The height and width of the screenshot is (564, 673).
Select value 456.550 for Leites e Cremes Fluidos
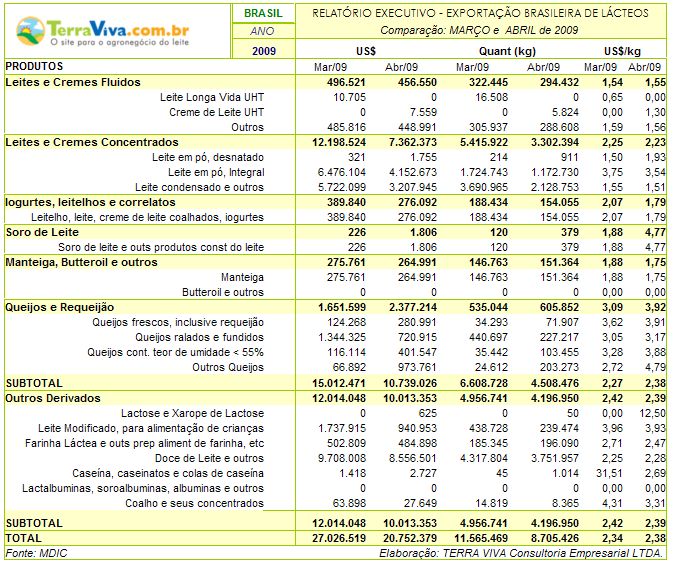[417, 82]
